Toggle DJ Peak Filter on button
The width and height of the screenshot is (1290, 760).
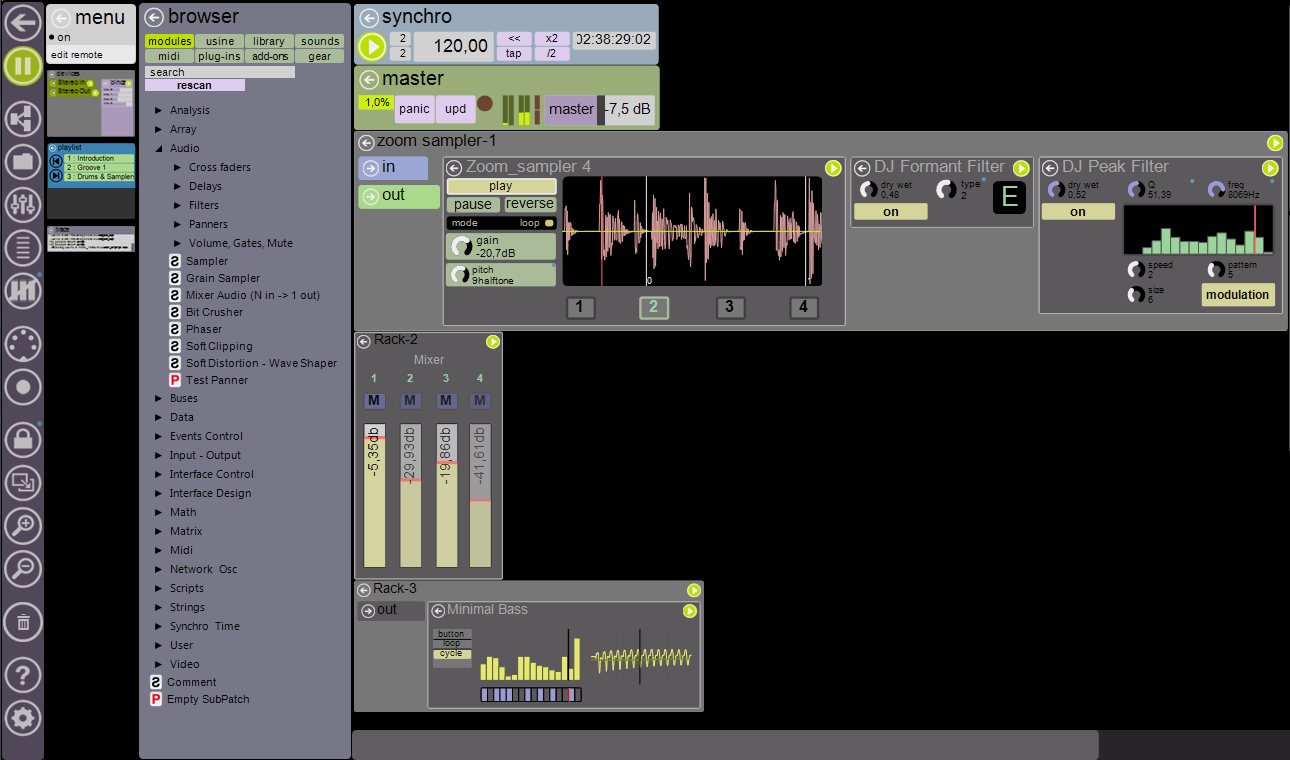(x=1078, y=212)
